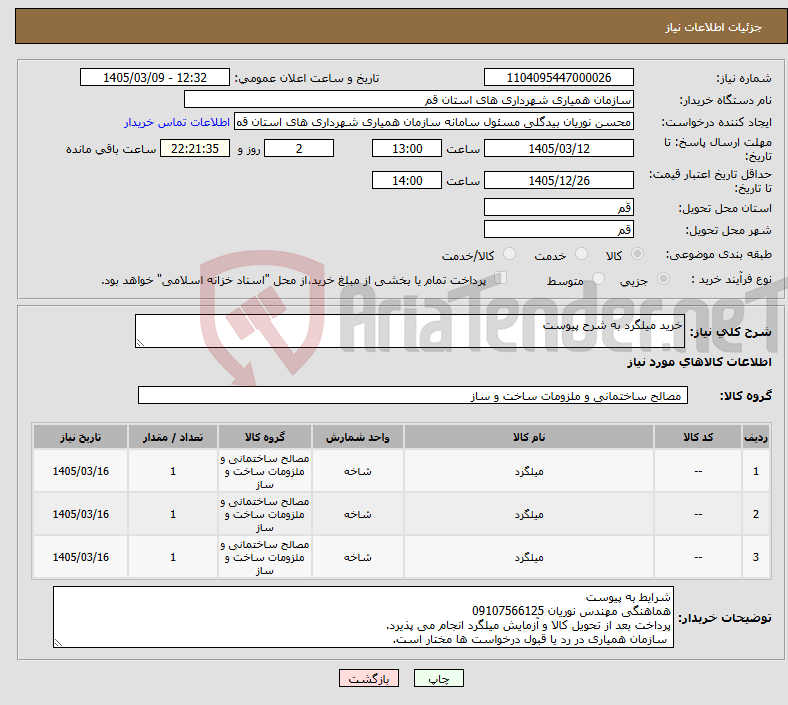Select the کالا radio button
Viewport: 788px width, 705px height.
[637, 254]
